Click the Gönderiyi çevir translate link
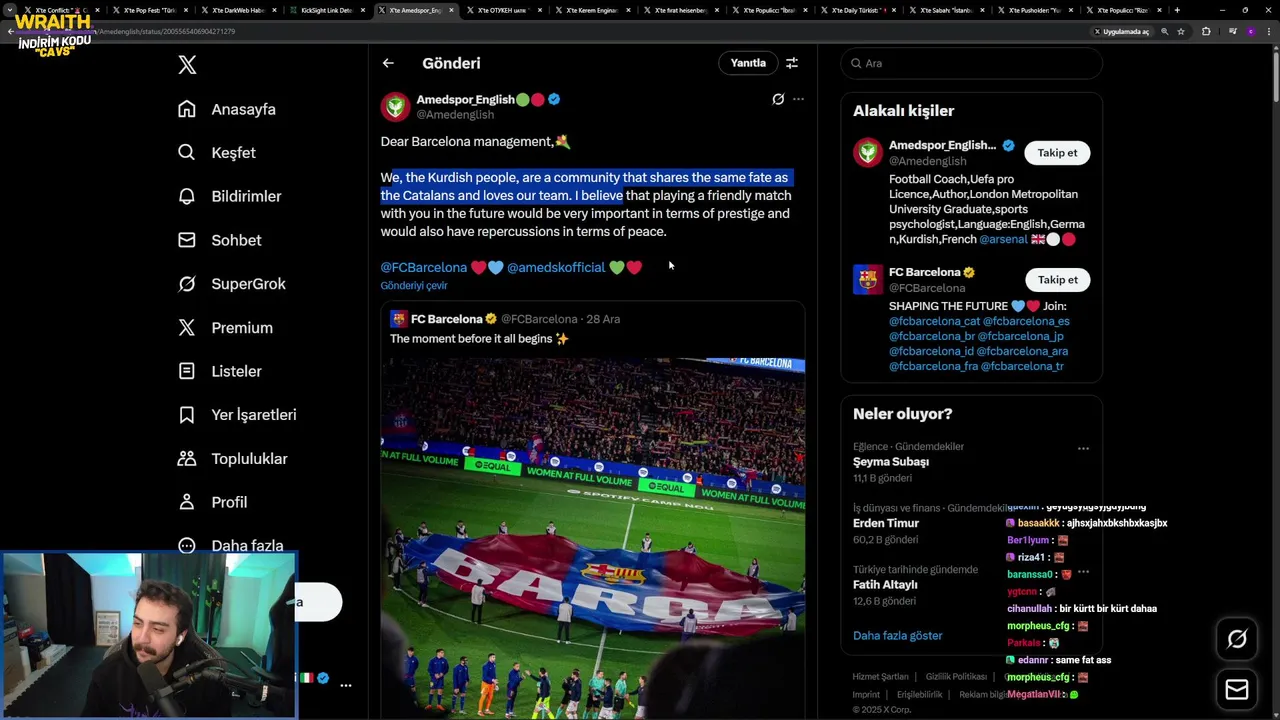The image size is (1280, 720). [x=414, y=285]
